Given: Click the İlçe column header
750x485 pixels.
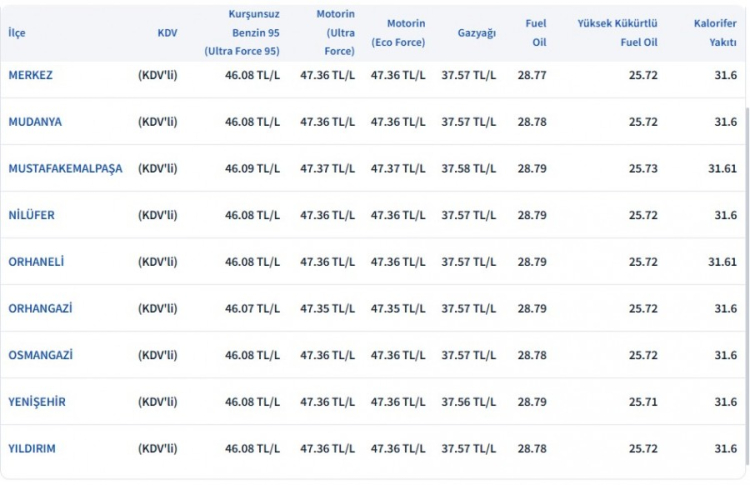Looking at the screenshot, I should pyautogui.click(x=17, y=33).
